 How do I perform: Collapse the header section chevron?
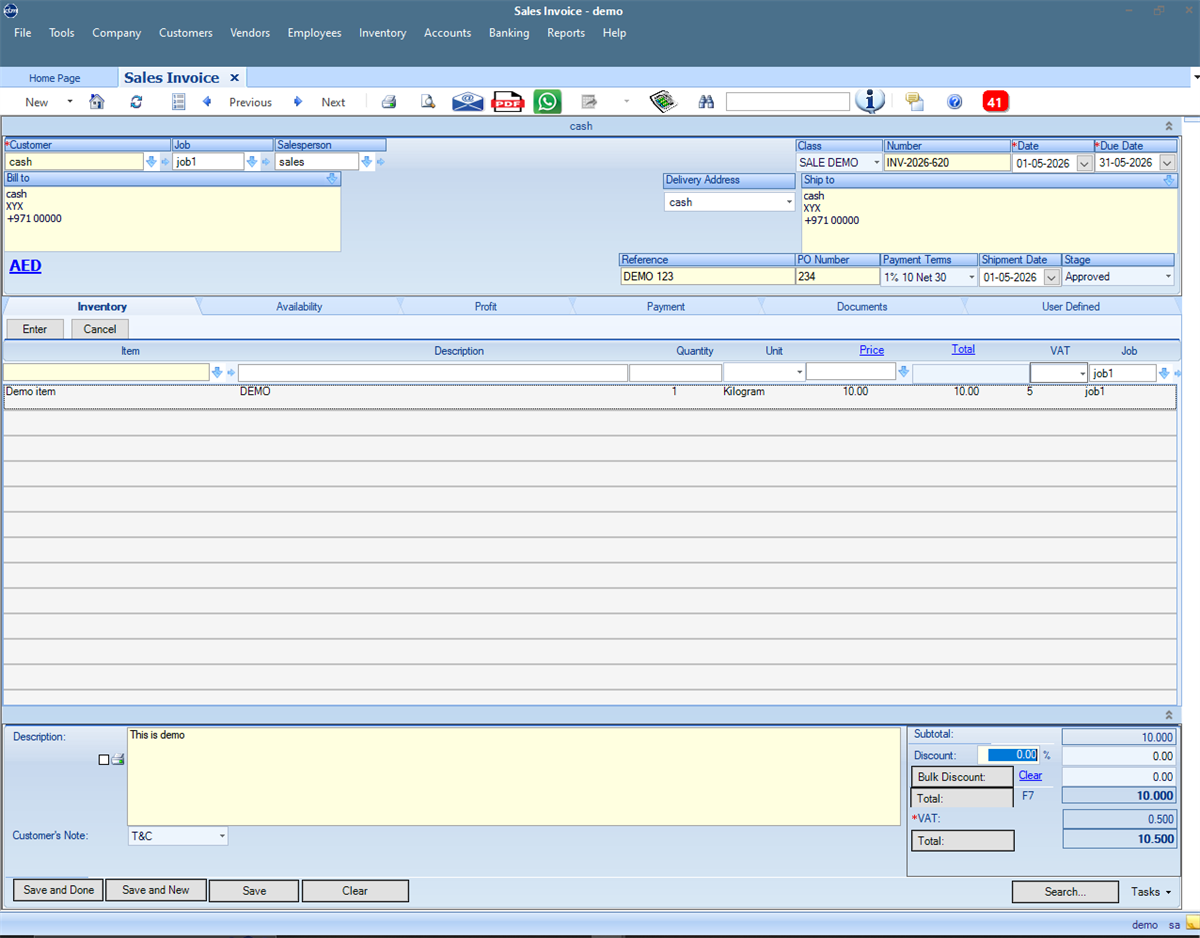tap(1169, 126)
